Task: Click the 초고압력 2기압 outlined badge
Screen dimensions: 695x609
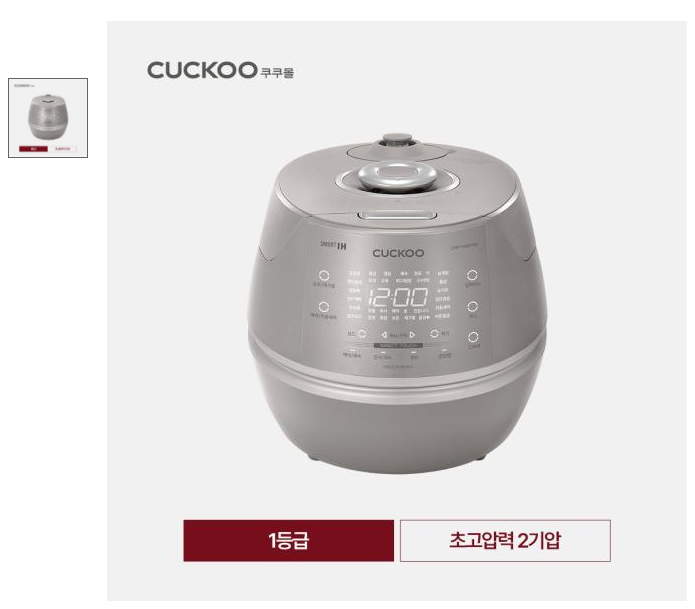Action: pyautogui.click(x=505, y=541)
